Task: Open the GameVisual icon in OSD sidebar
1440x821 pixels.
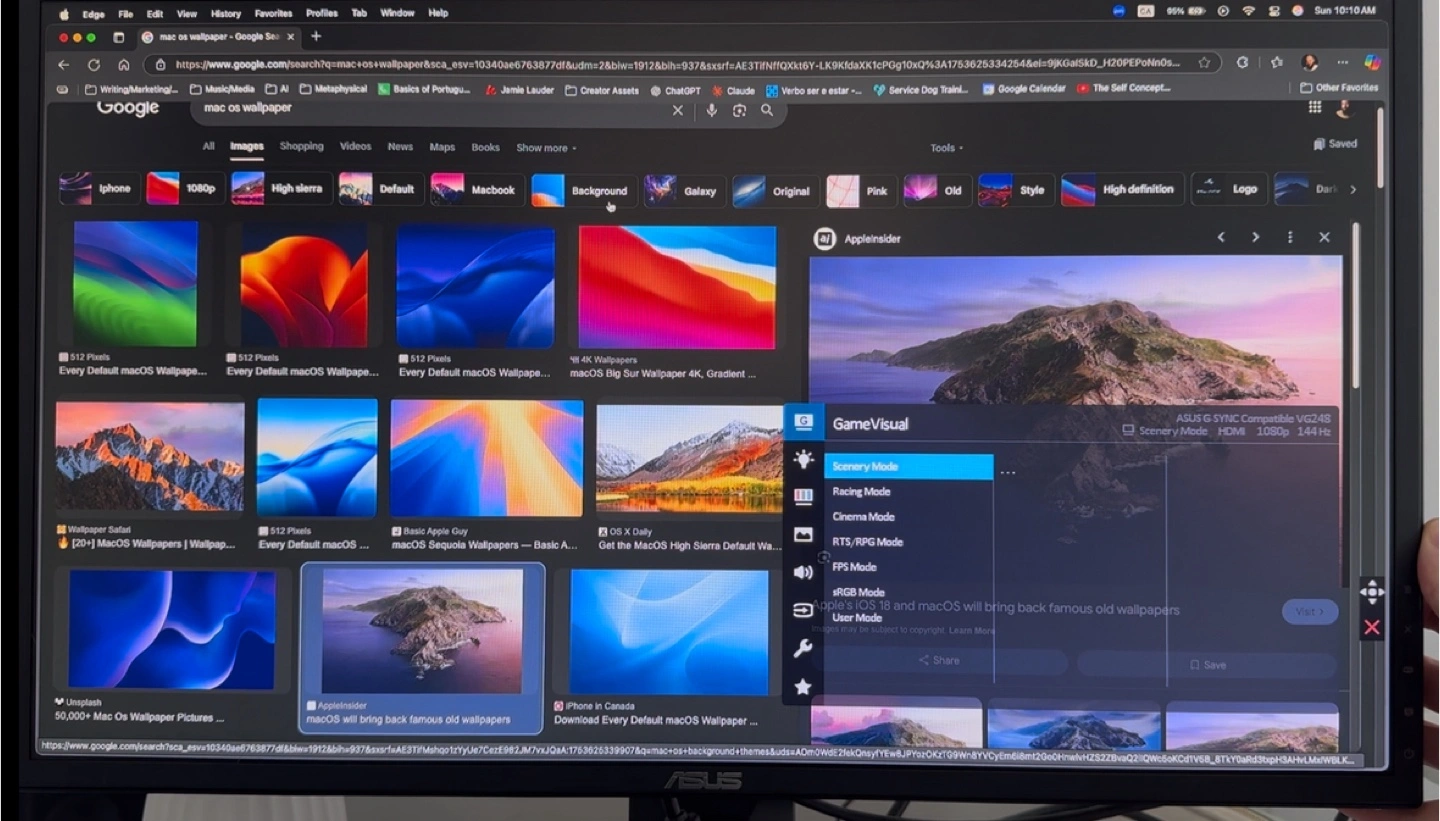Action: pyautogui.click(x=803, y=422)
